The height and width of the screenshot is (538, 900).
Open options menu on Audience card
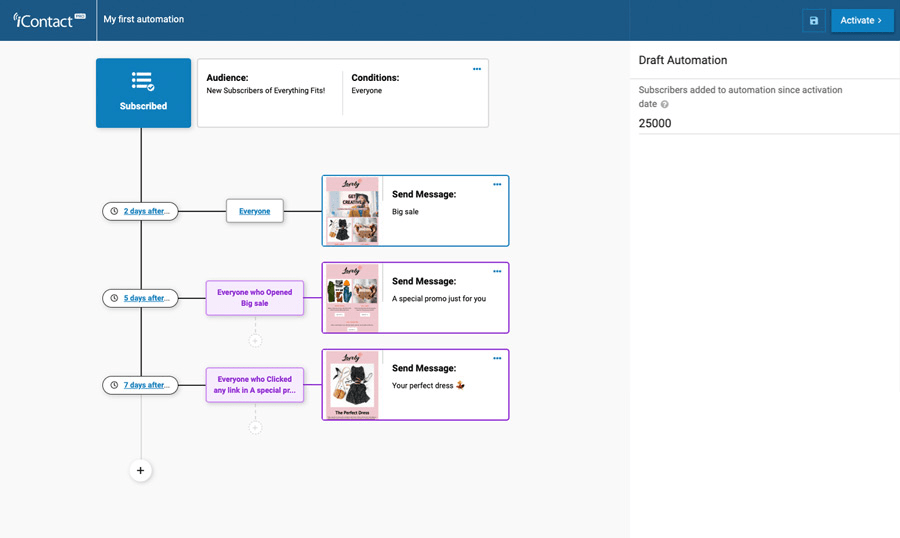point(476,69)
